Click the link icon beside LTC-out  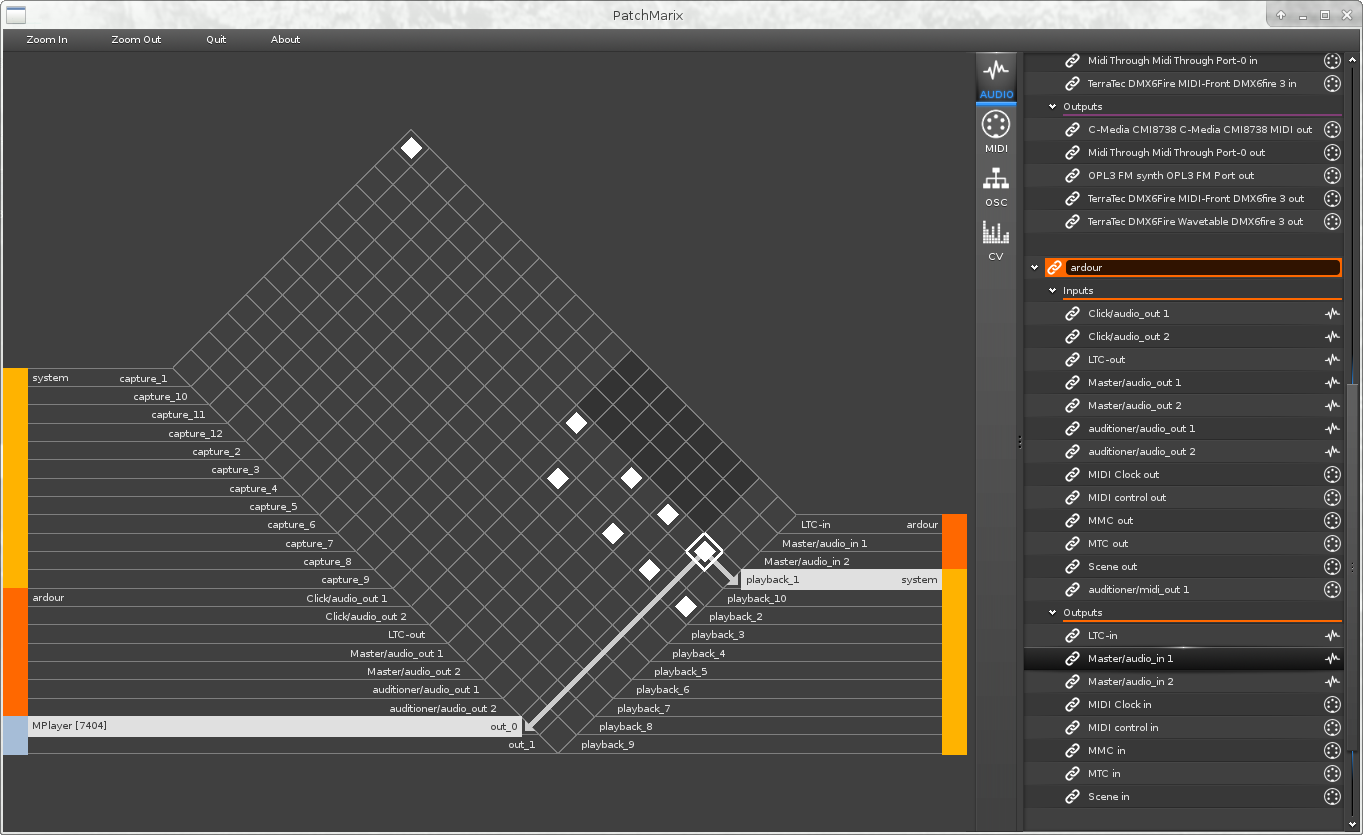coord(1072,360)
